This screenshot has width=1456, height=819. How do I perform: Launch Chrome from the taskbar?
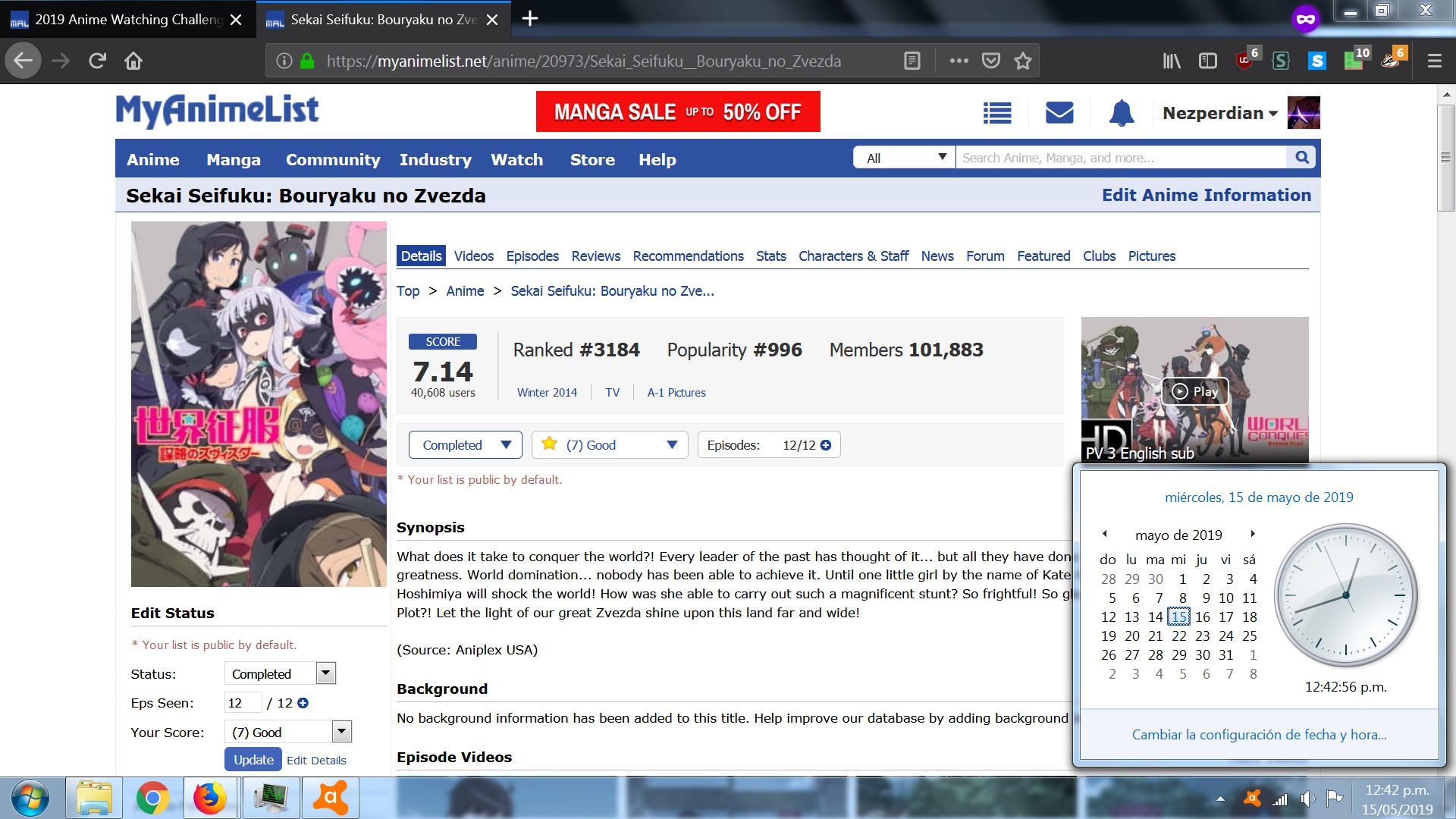tap(152, 799)
